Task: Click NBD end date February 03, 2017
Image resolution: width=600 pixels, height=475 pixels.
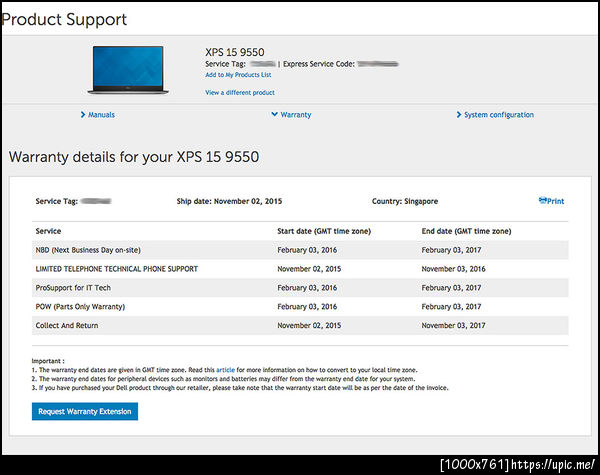Action: (x=452, y=250)
